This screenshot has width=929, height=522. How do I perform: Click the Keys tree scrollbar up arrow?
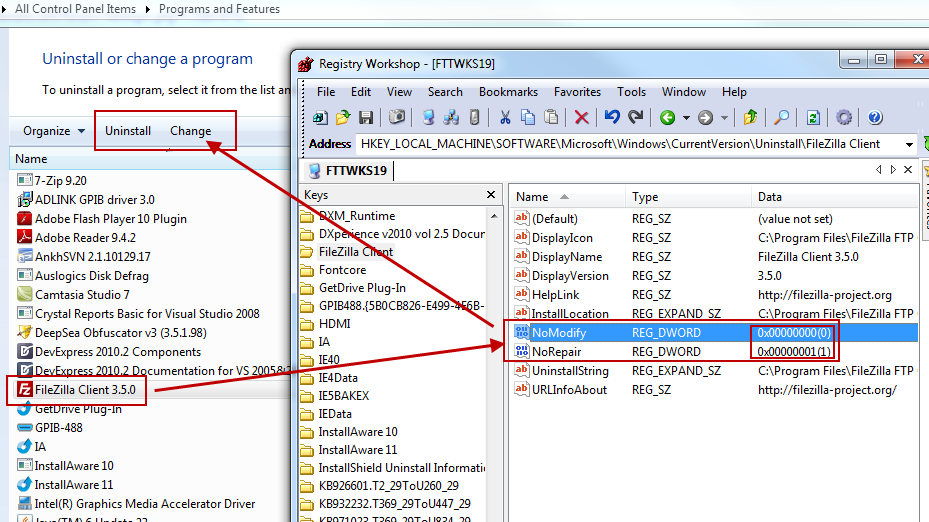[494, 216]
